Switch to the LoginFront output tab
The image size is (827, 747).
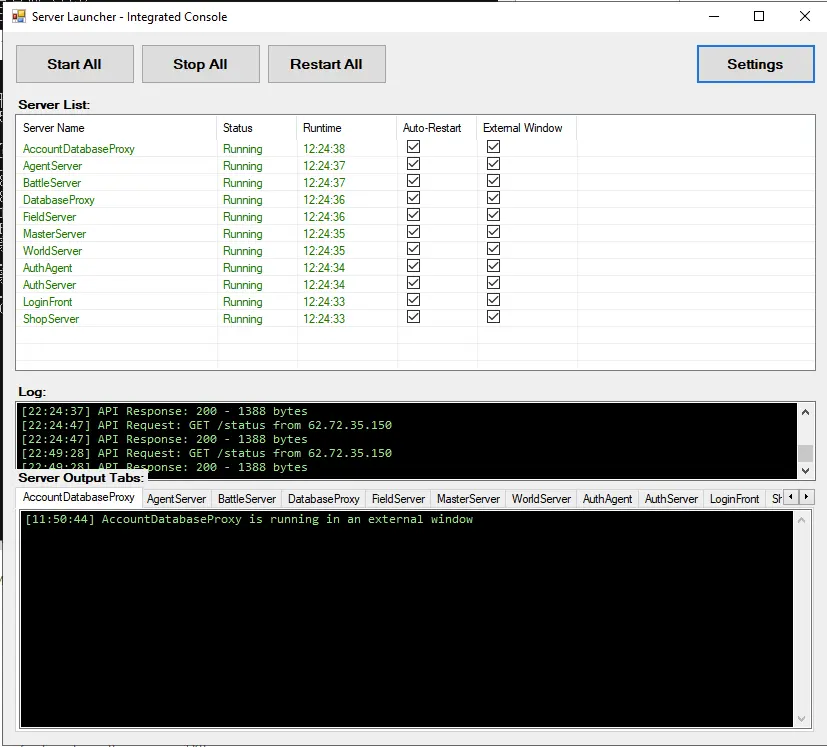coord(734,499)
